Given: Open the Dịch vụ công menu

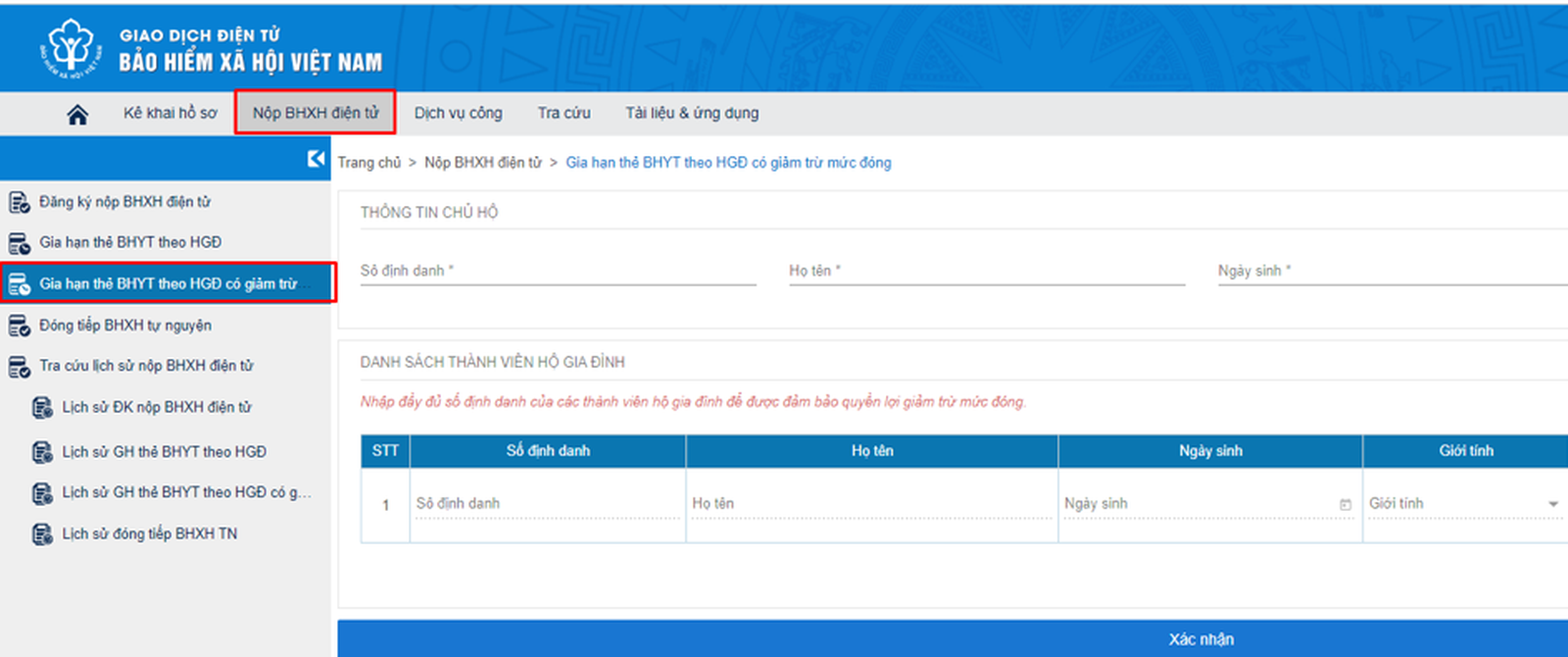Looking at the screenshot, I should point(458,114).
